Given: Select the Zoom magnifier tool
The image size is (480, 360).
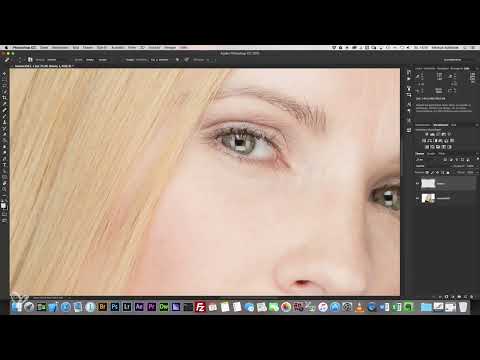Looking at the screenshot, I should (4, 189).
